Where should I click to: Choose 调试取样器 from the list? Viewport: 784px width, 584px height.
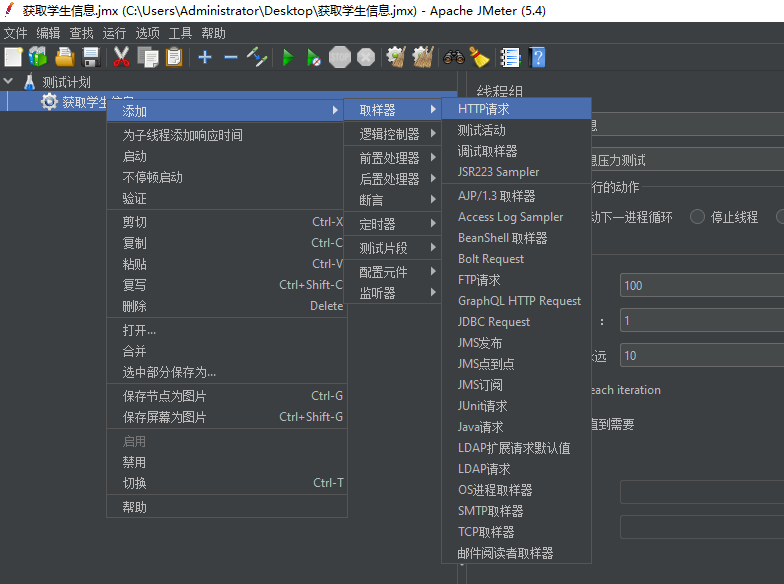[x=516, y=151]
